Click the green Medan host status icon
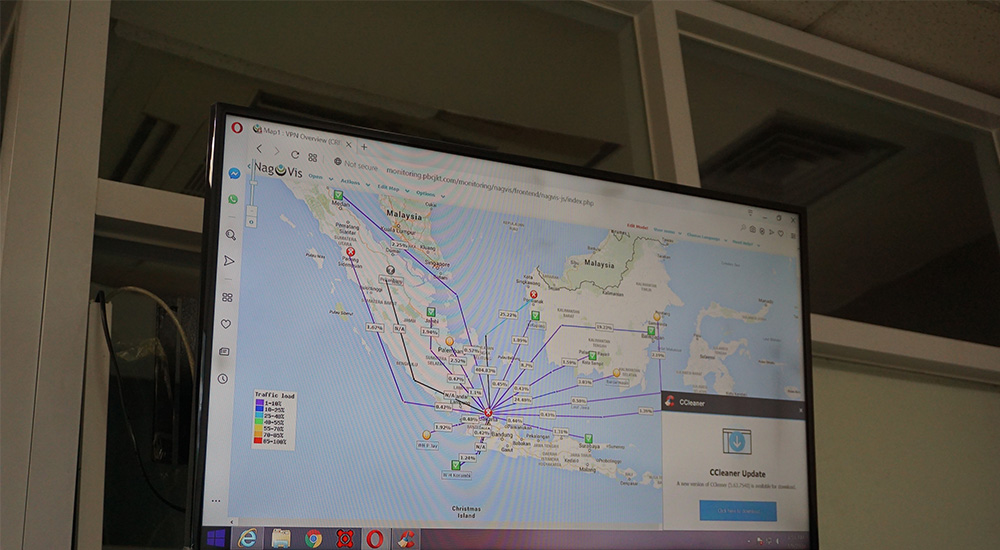The height and width of the screenshot is (550, 1000). tap(338, 196)
